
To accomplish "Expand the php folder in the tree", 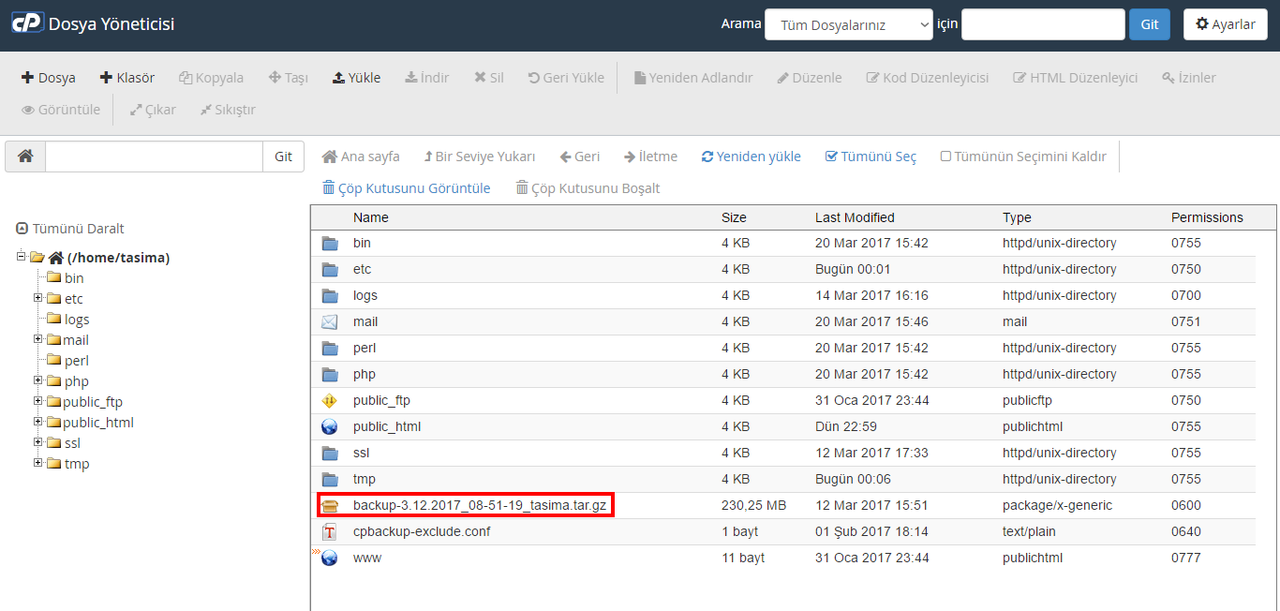I will [38, 381].
